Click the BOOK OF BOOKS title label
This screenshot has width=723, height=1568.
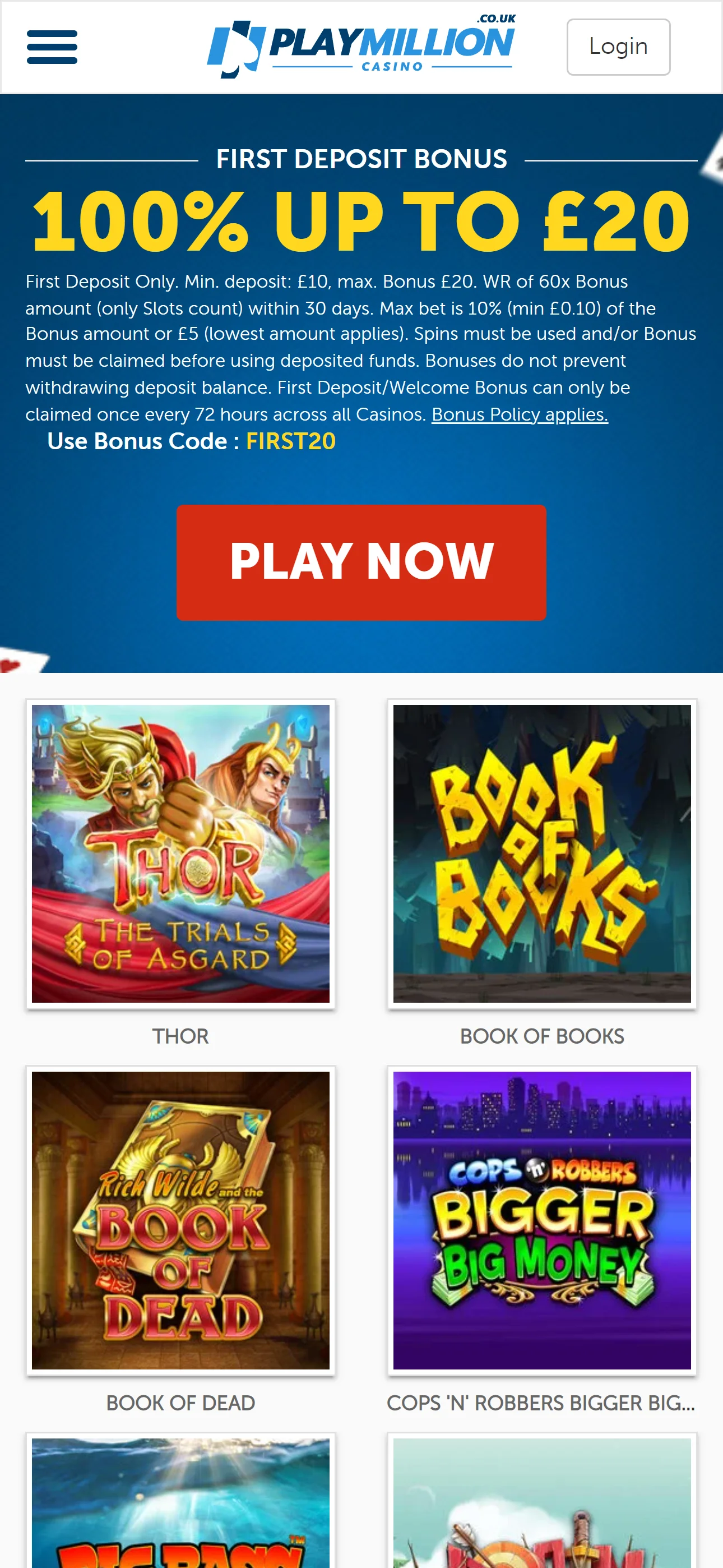(x=541, y=1036)
